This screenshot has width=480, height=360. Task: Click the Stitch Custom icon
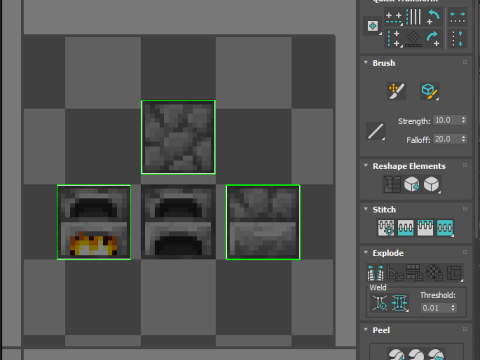coord(445,228)
